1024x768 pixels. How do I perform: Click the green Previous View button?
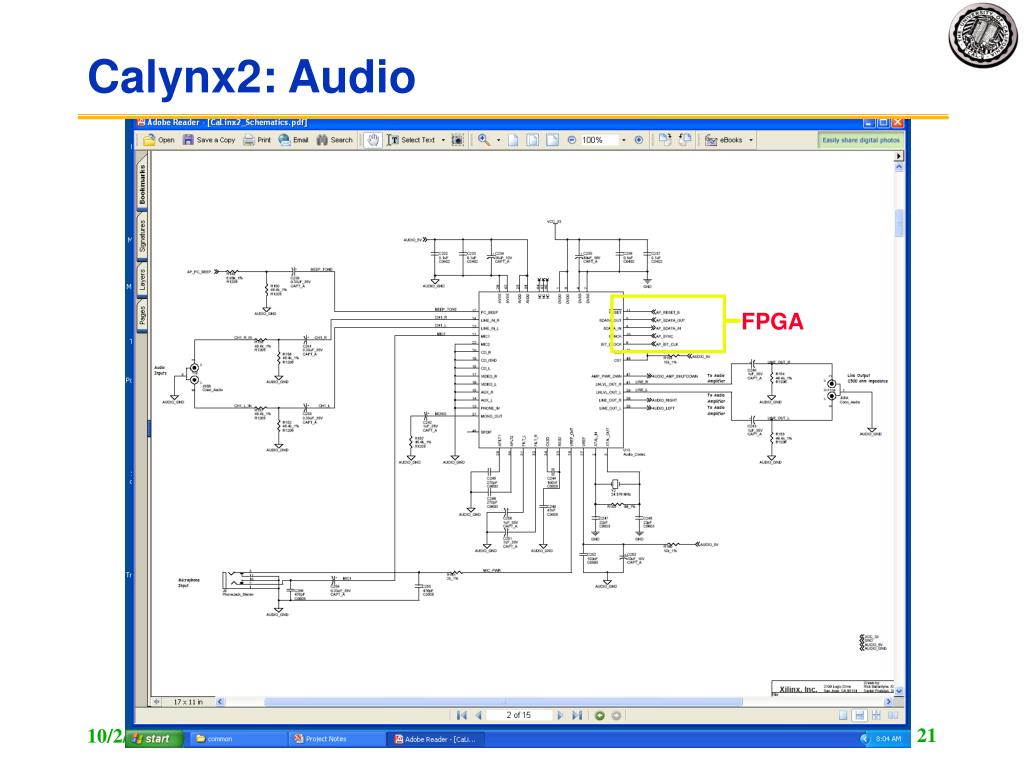click(600, 716)
